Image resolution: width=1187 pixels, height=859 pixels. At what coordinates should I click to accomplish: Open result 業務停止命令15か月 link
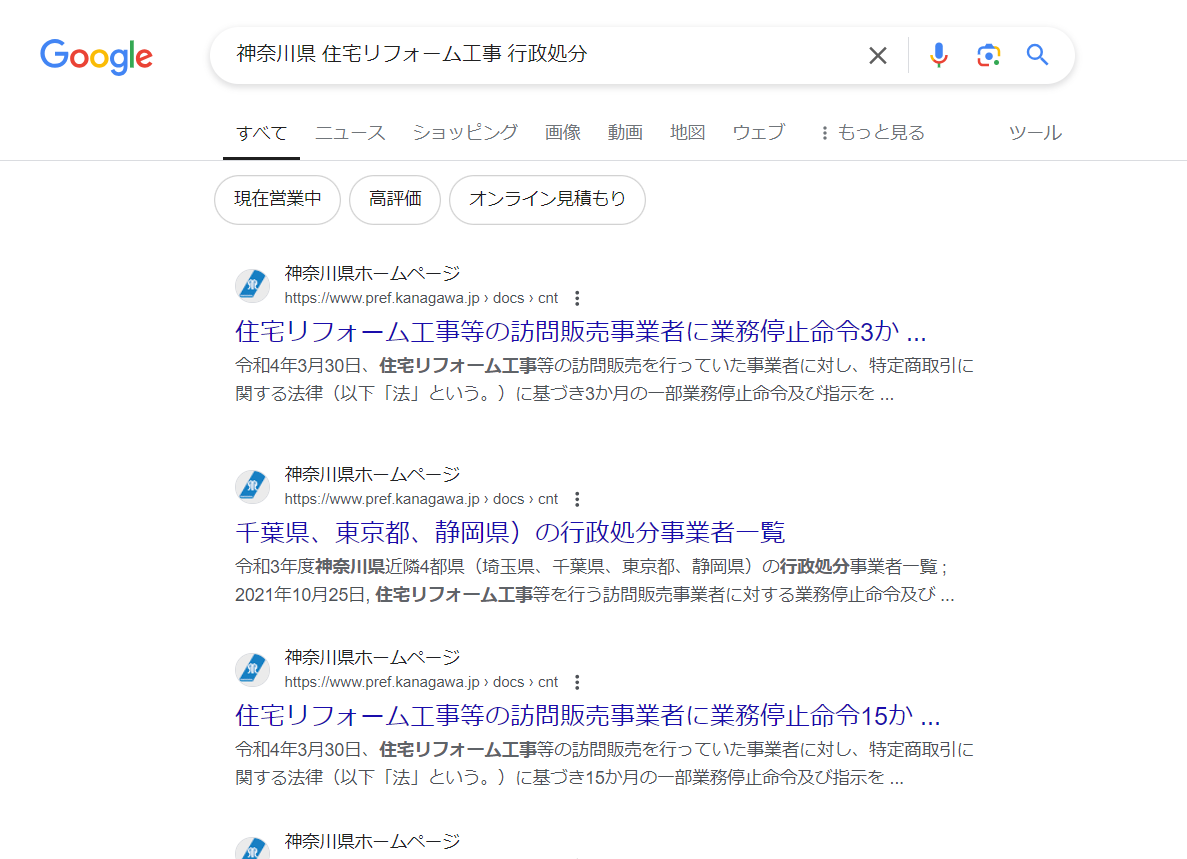tap(587, 716)
